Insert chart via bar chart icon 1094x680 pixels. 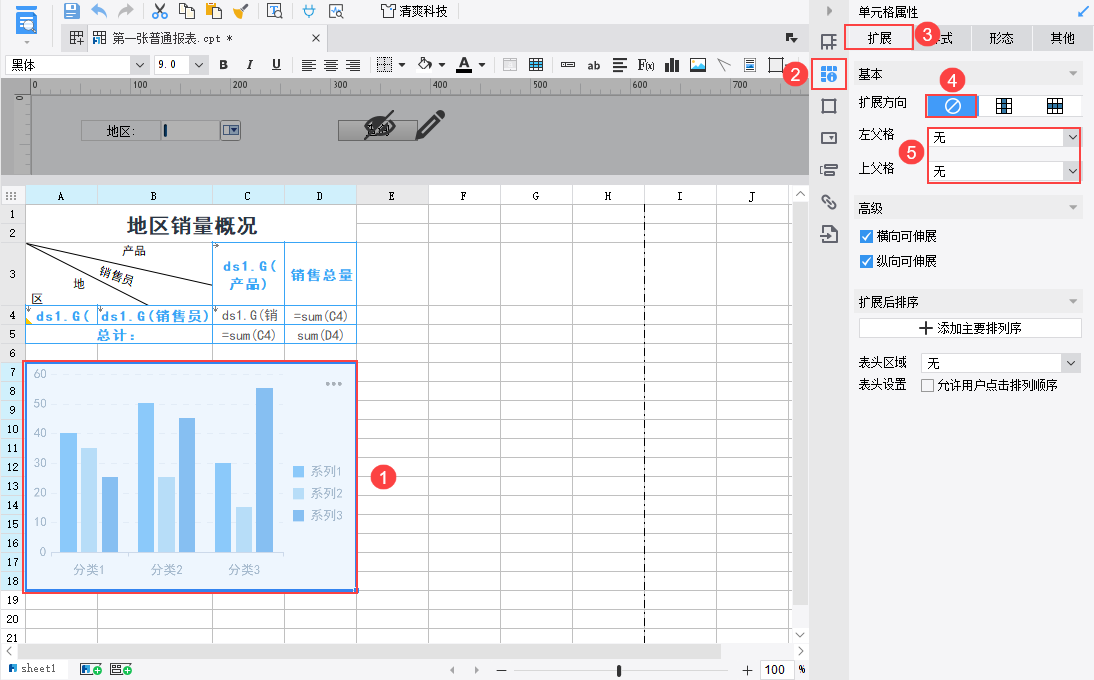[x=672, y=65]
